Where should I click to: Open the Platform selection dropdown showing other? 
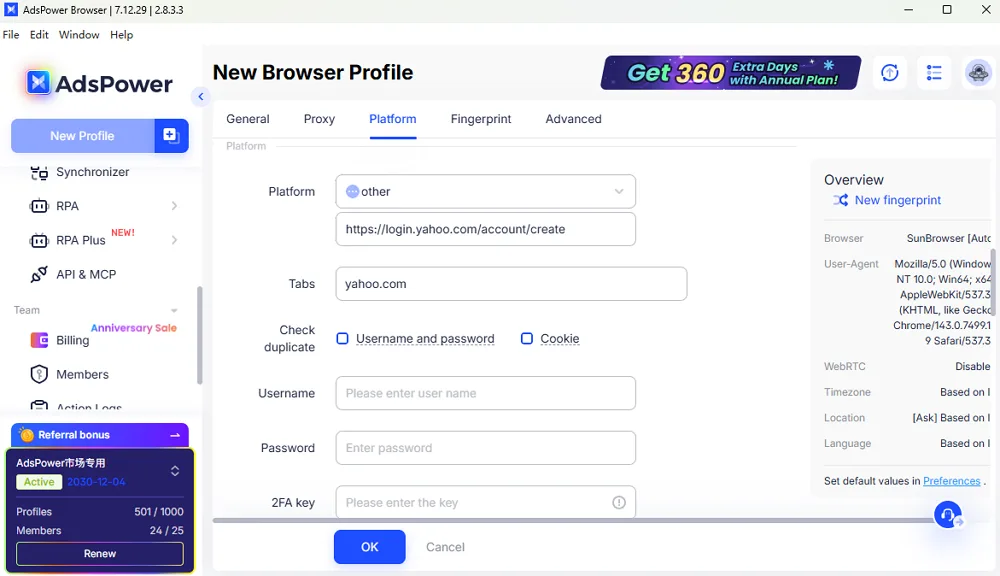pos(485,191)
